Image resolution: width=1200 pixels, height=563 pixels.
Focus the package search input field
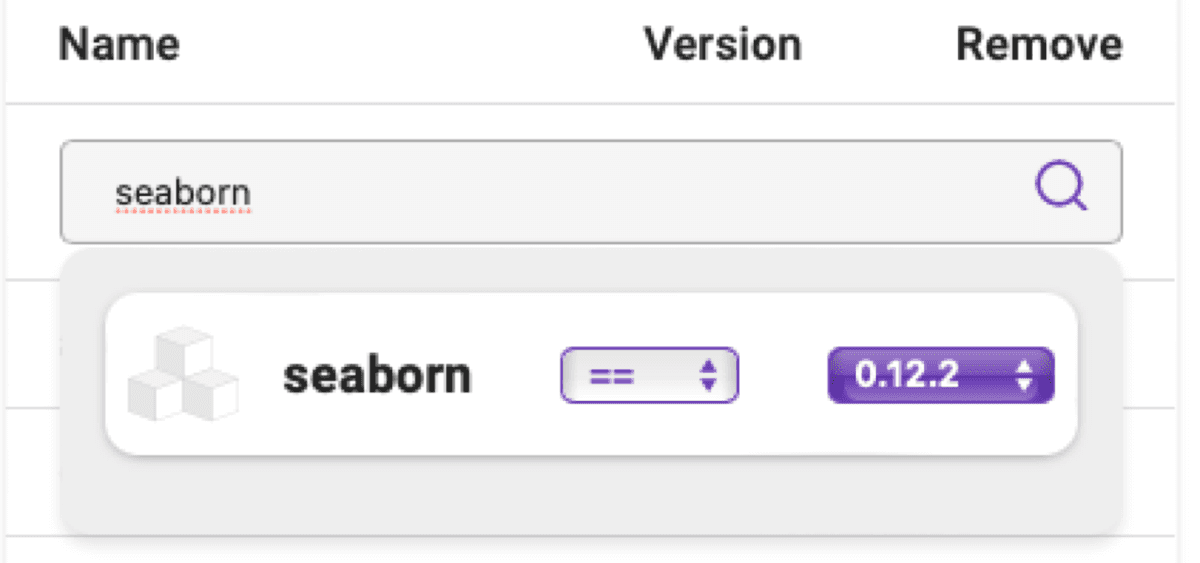point(591,191)
